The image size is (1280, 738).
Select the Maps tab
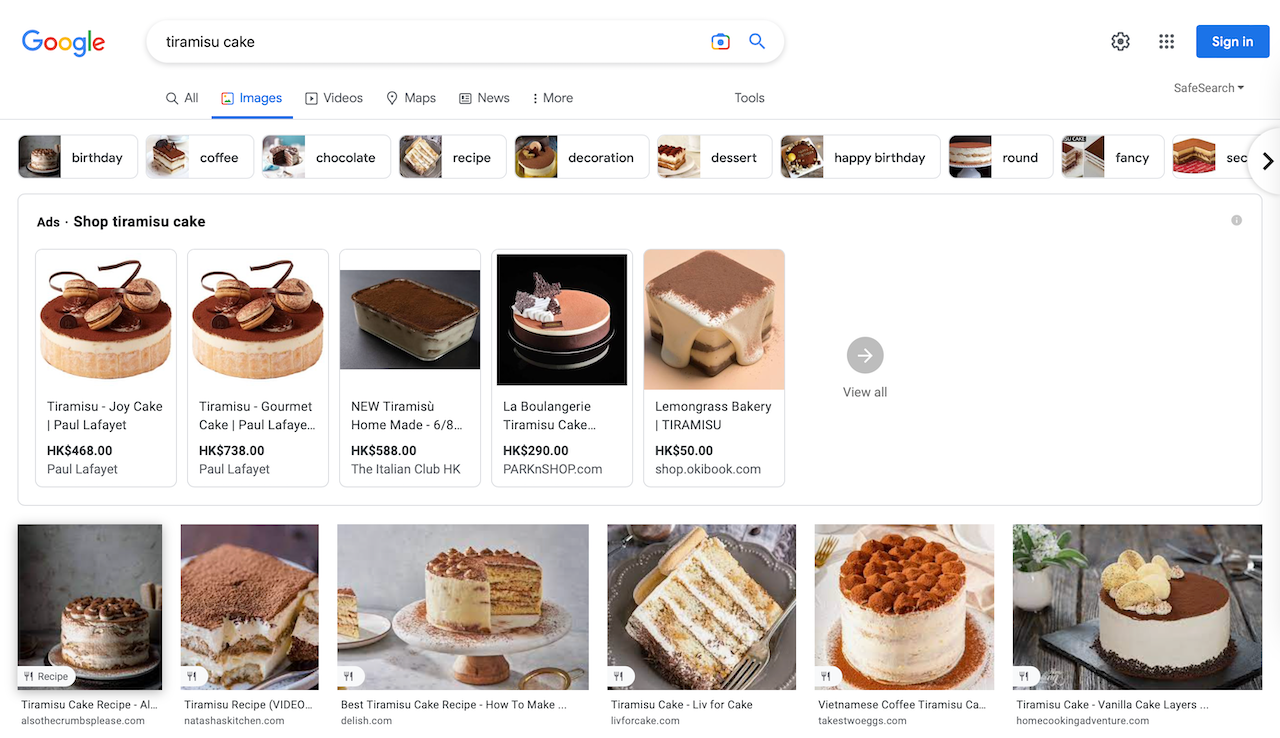pos(411,98)
